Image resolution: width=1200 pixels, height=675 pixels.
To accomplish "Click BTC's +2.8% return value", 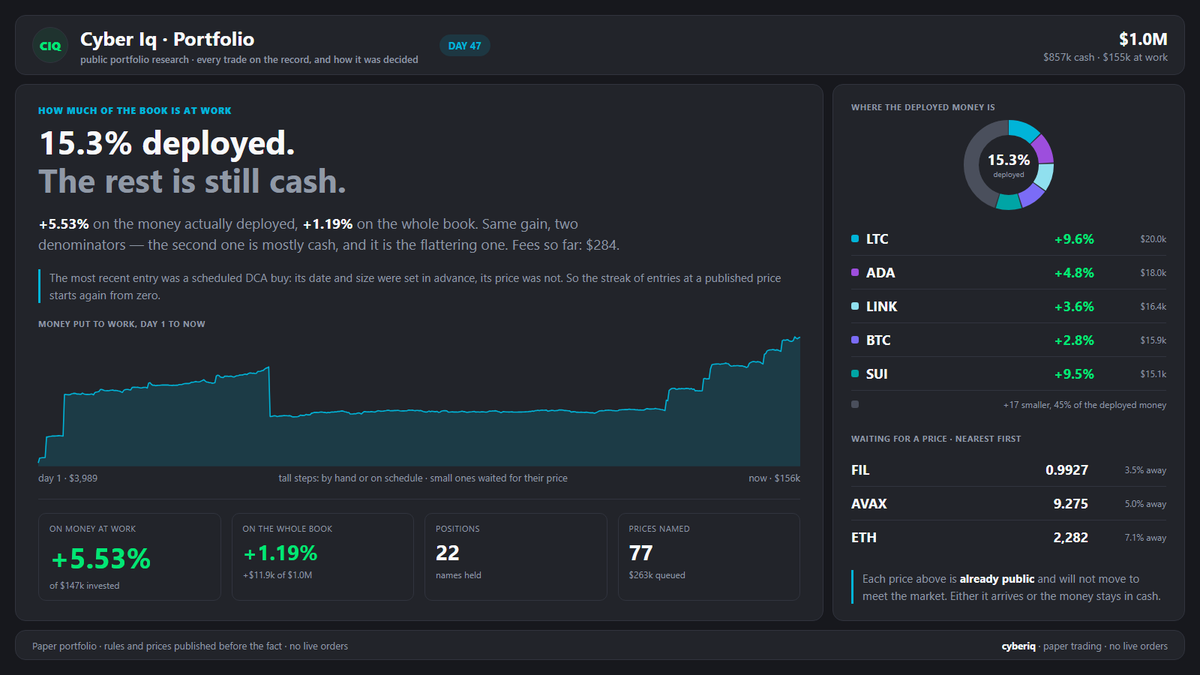I will 1074,342.
